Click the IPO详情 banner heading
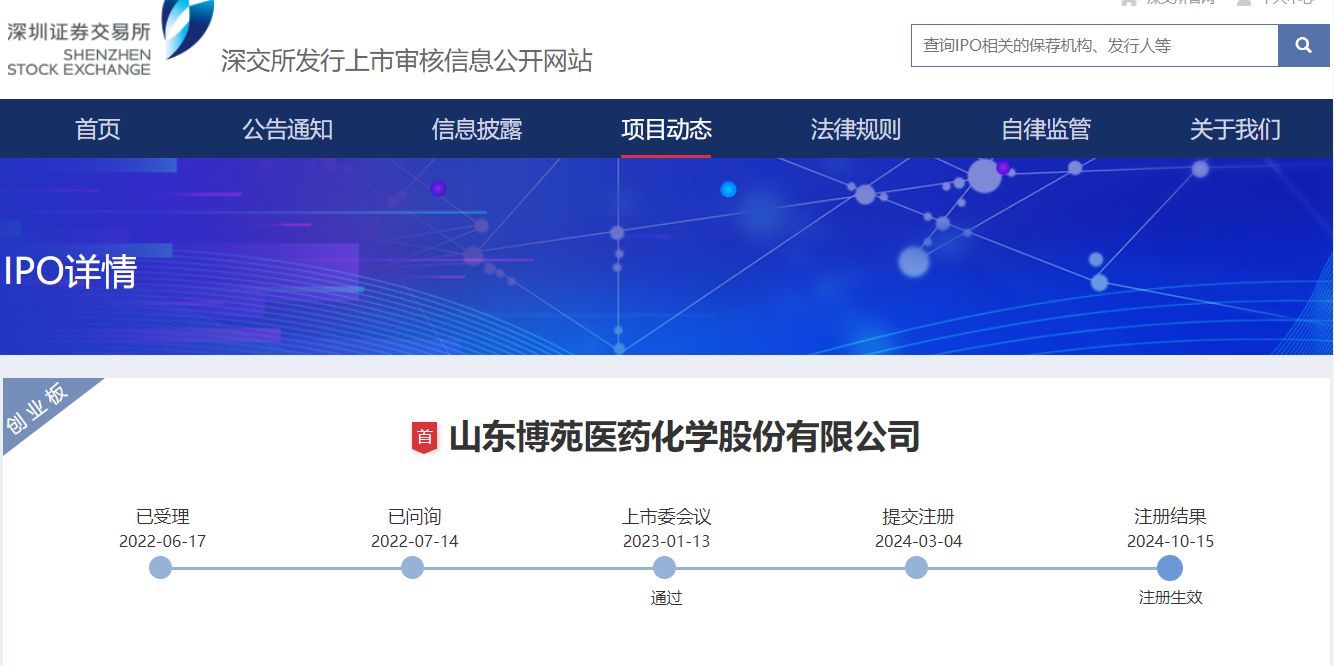The image size is (1334, 666). (x=70, y=272)
